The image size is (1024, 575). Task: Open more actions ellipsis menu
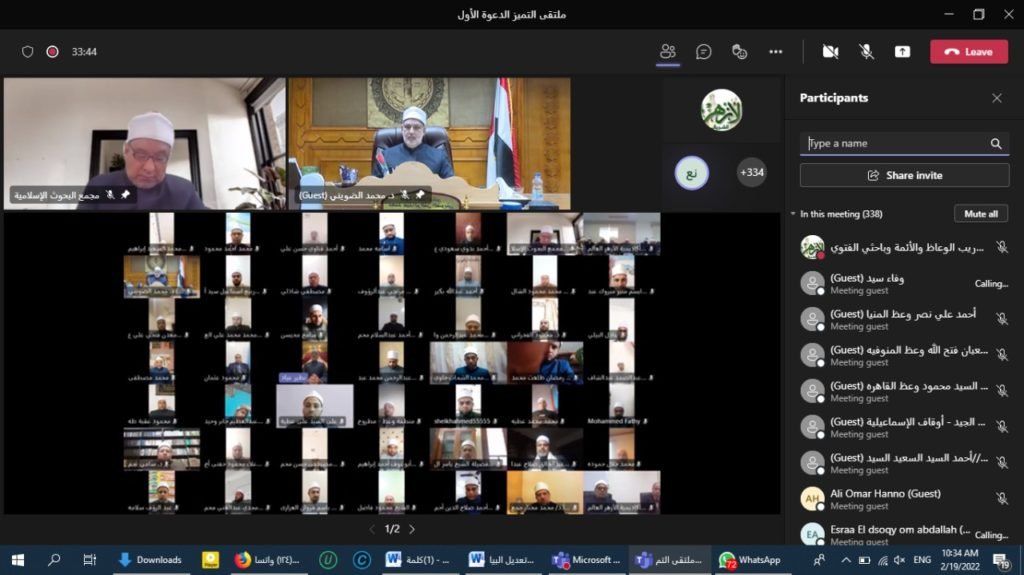point(776,52)
